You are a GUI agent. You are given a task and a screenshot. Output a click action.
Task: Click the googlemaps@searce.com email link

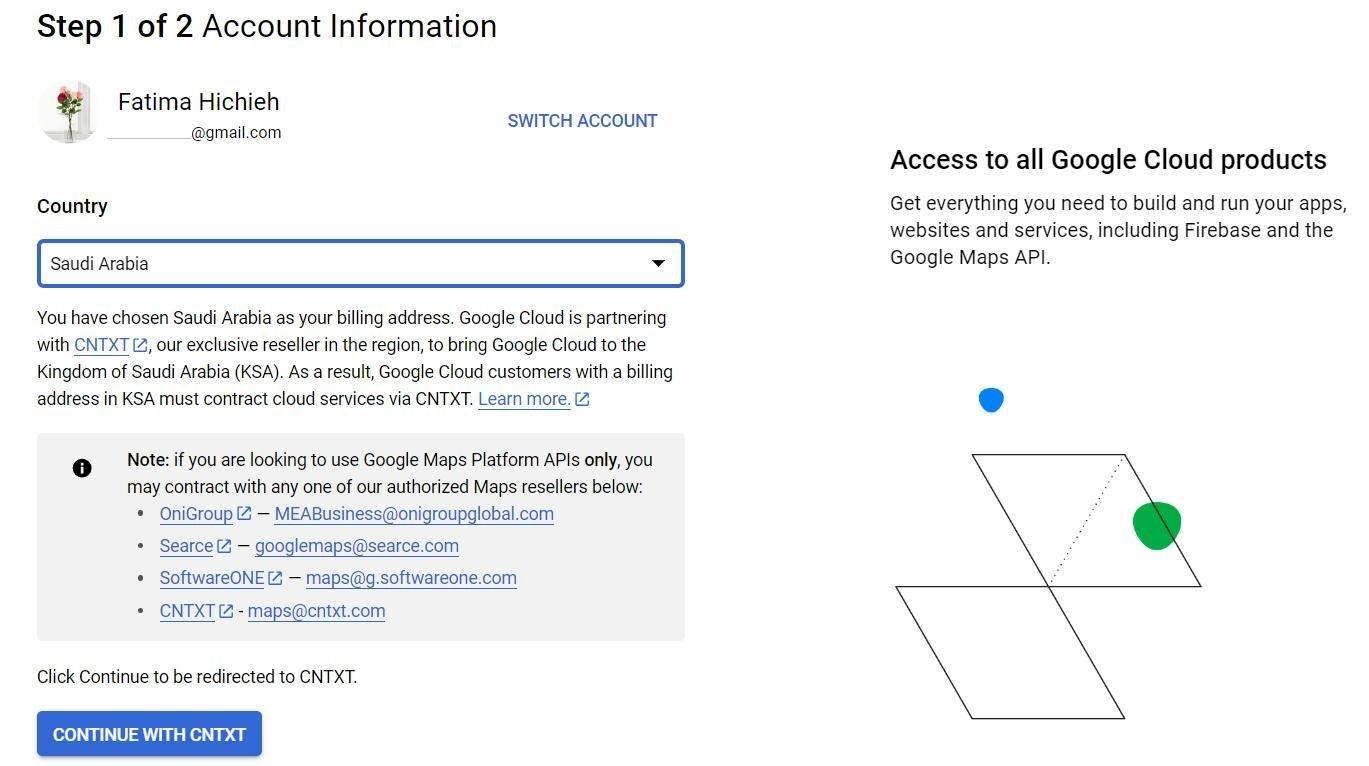(x=357, y=546)
